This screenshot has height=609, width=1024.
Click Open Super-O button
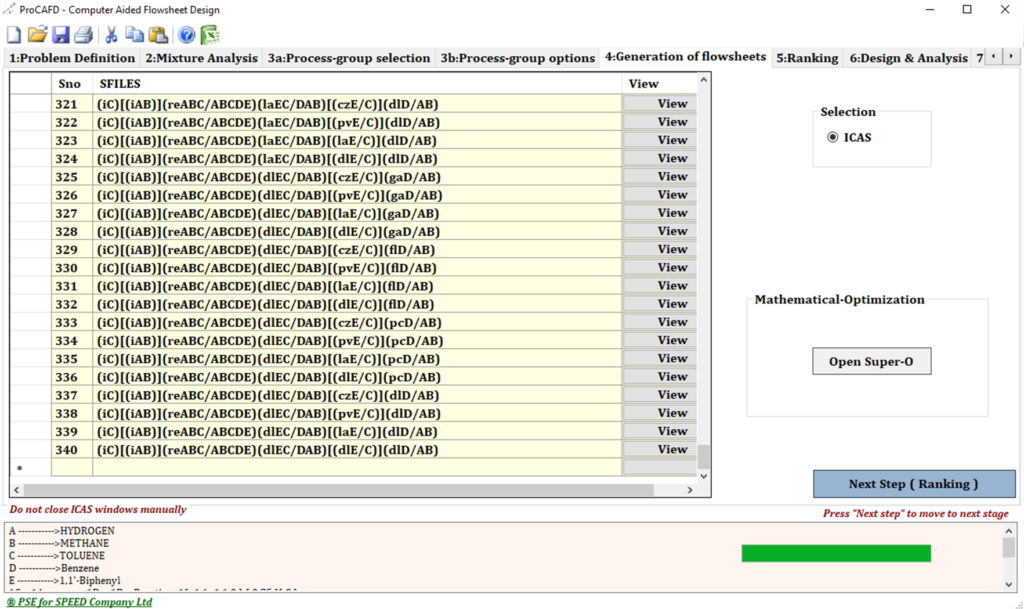pos(871,361)
